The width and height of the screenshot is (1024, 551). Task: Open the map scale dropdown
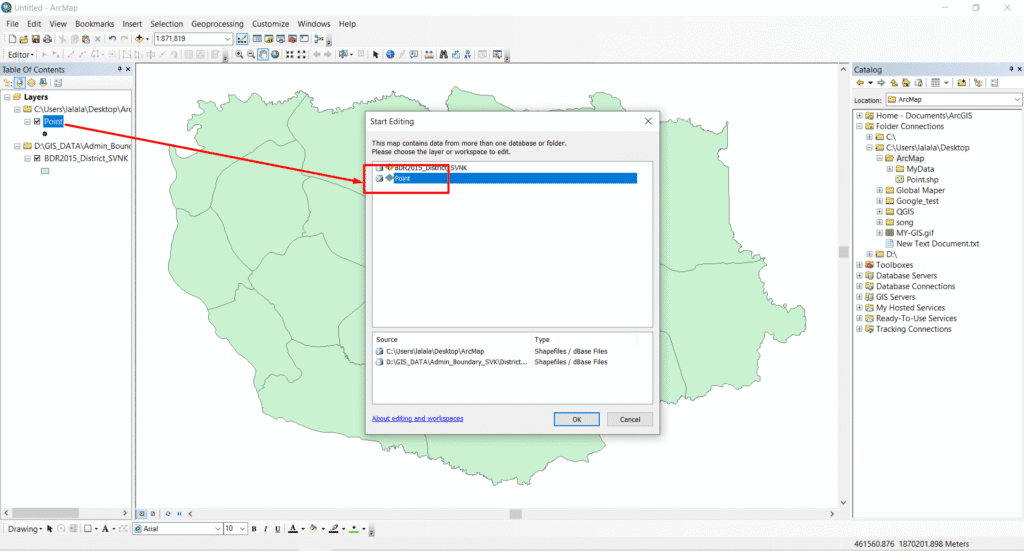[227, 39]
